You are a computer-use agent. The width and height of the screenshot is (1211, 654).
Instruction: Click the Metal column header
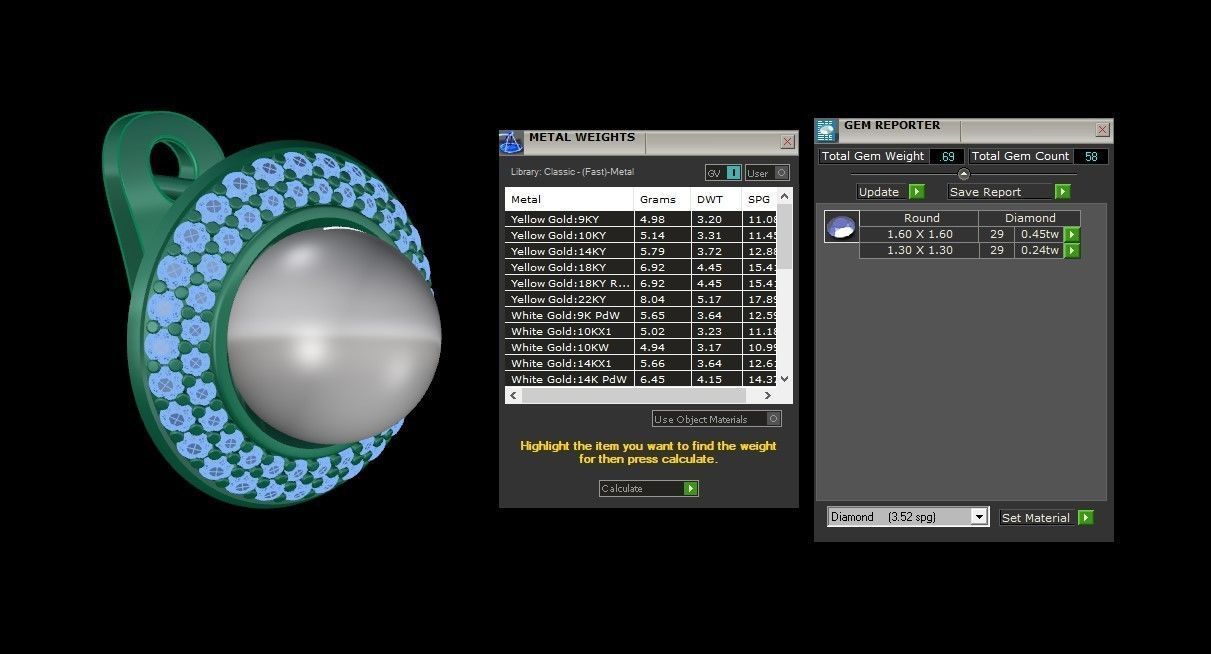[569, 199]
